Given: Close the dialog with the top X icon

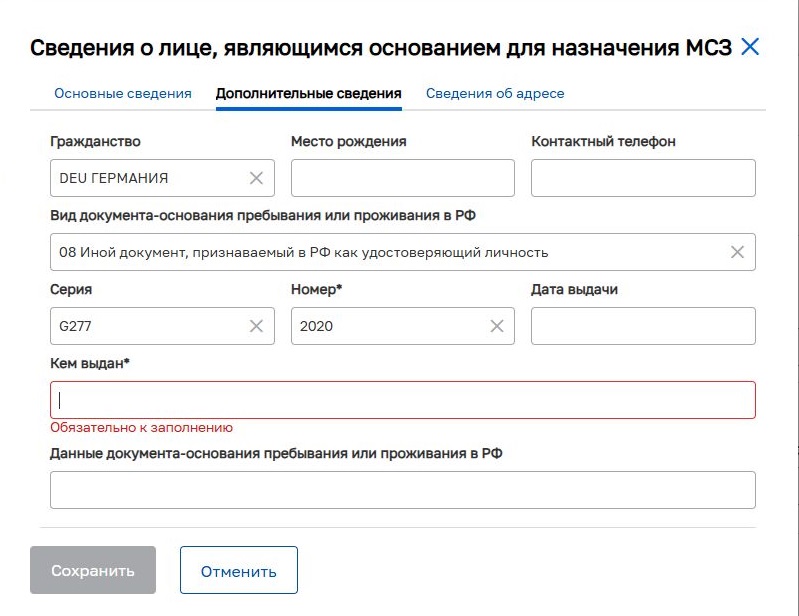Looking at the screenshot, I should click(750, 46).
